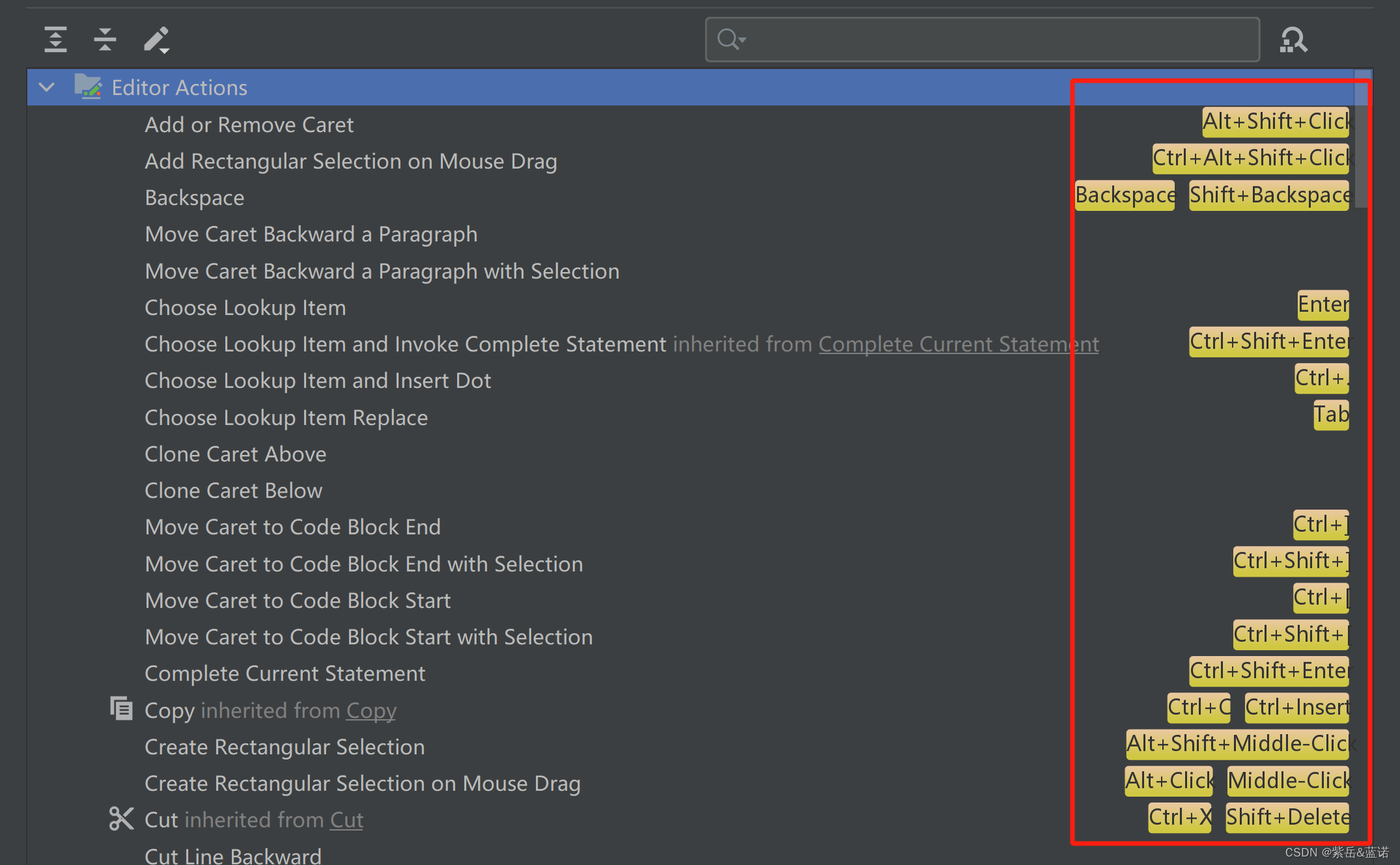Click the Editor Actions folder icon
Screen dimensions: 1400x865
pyautogui.click(x=87, y=87)
